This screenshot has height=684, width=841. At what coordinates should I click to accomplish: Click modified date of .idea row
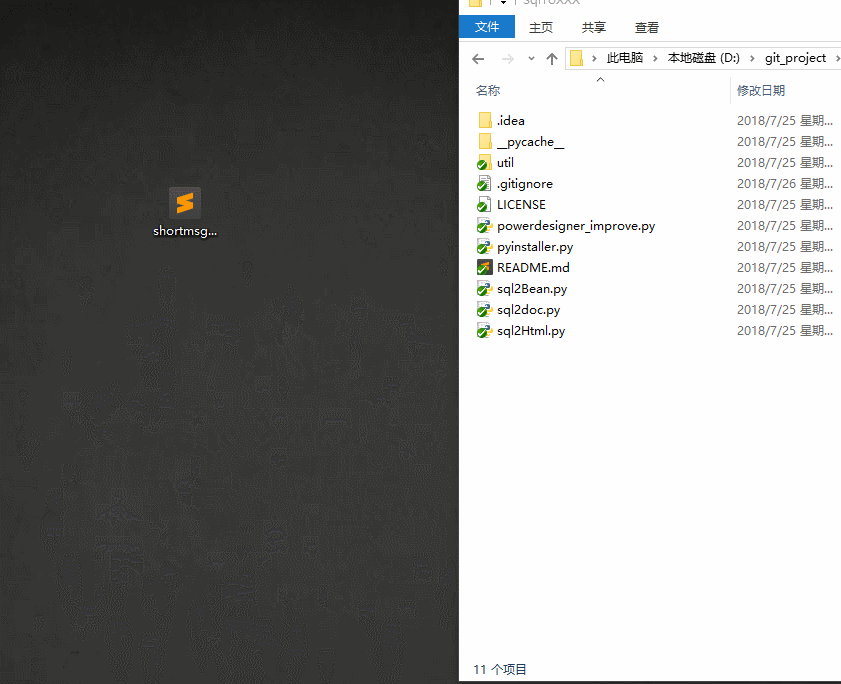pyautogui.click(x=785, y=121)
